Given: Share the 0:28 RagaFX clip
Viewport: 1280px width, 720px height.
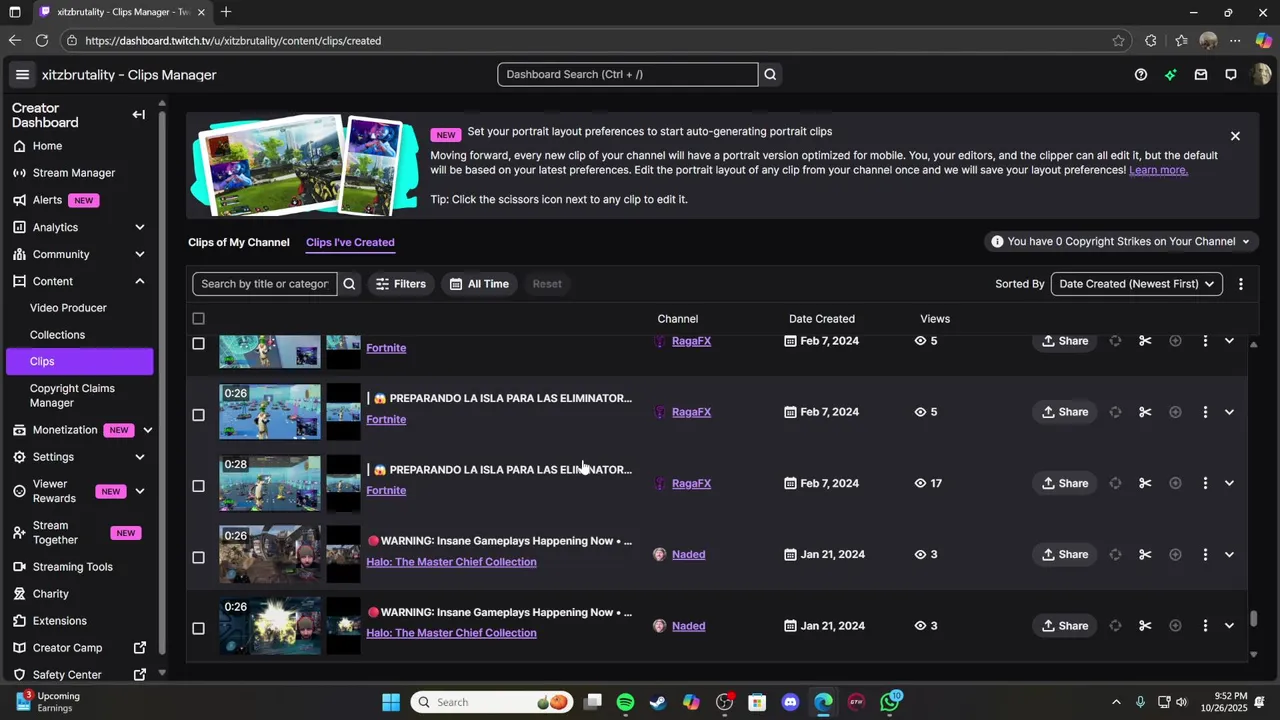Looking at the screenshot, I should 1064,483.
